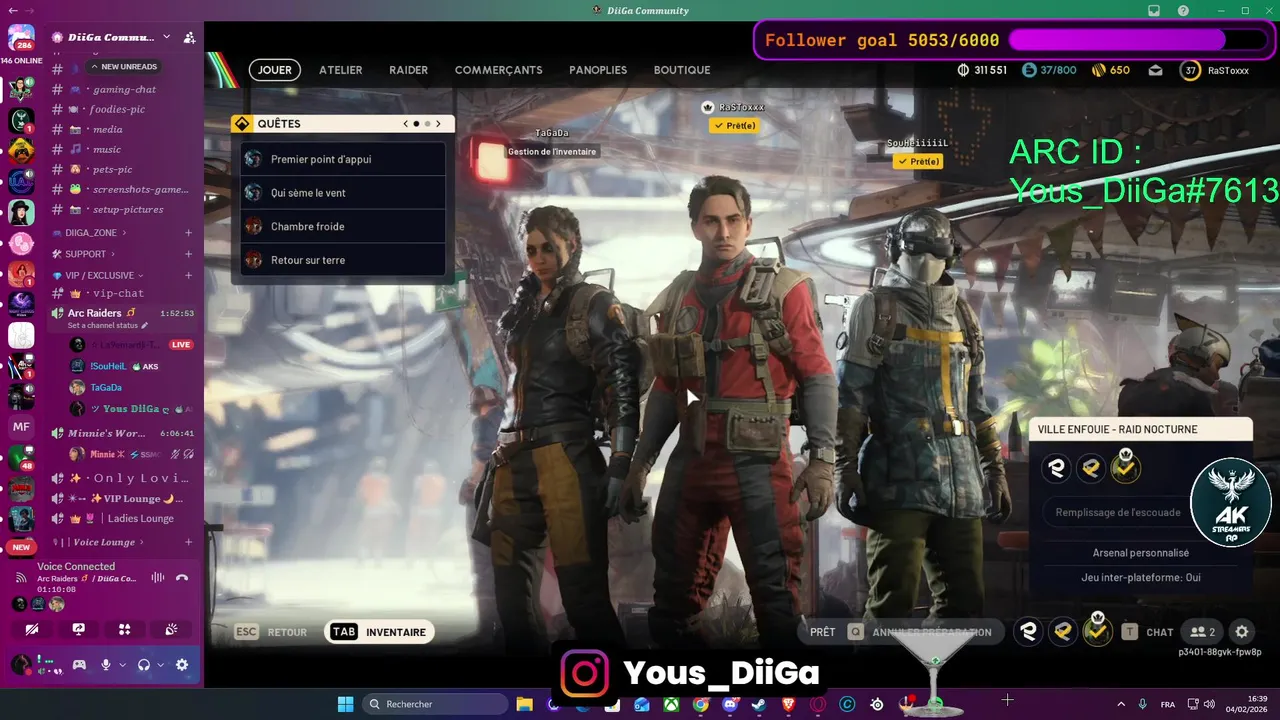Switch to the JOUER tab

coord(275,70)
